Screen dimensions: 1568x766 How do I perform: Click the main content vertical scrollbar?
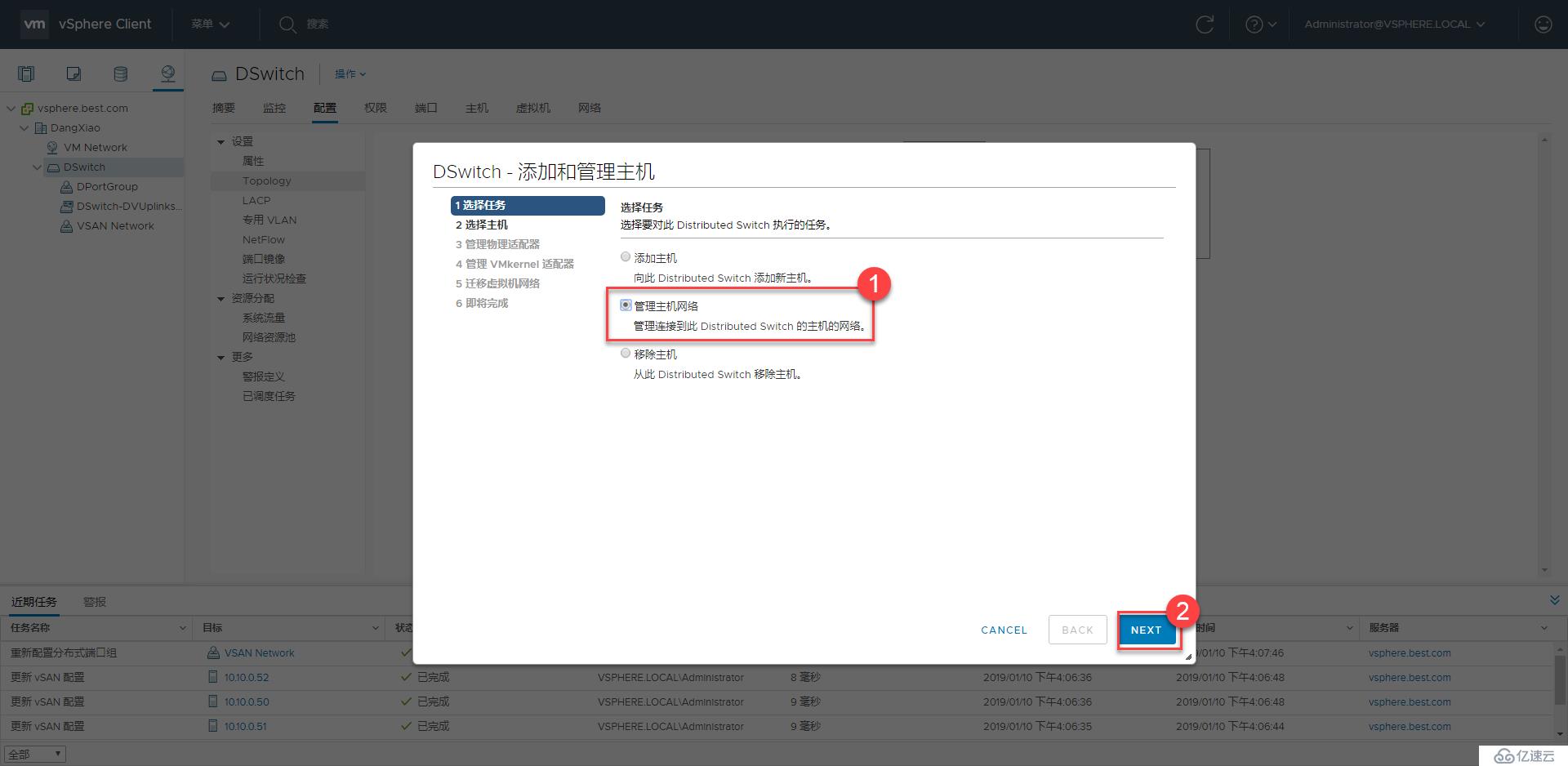coord(1543,354)
